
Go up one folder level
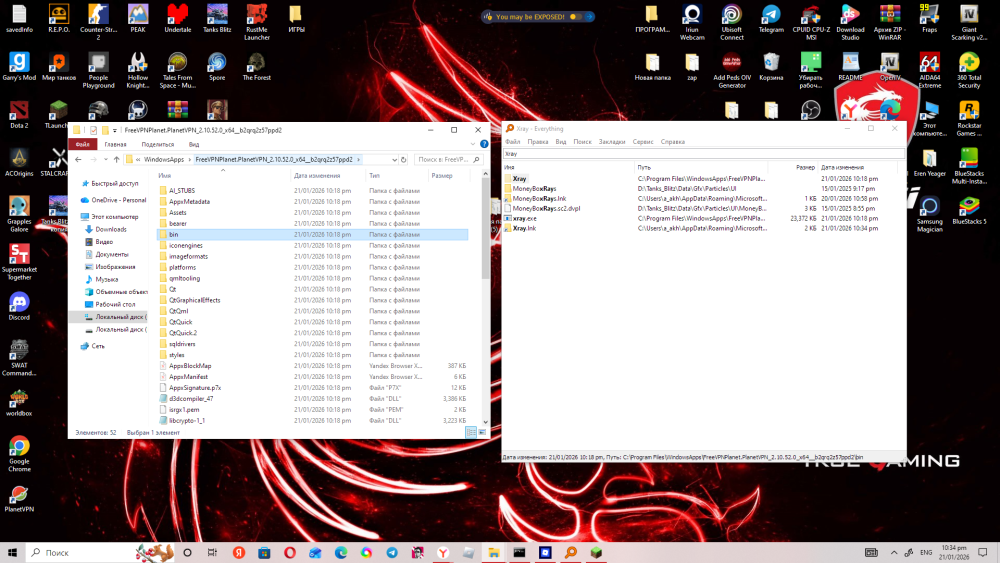point(117,159)
